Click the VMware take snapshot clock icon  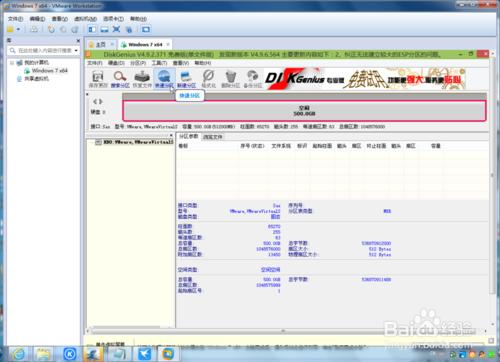pos(51,29)
